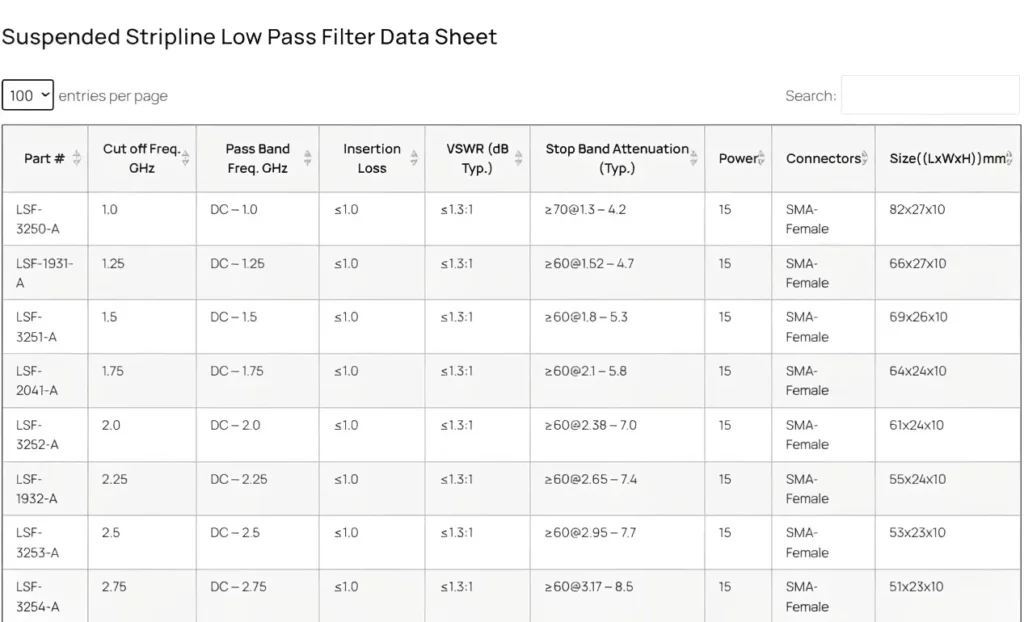Open the entries per page dropdown
Viewport: 1024px width, 622px height.
point(27,96)
